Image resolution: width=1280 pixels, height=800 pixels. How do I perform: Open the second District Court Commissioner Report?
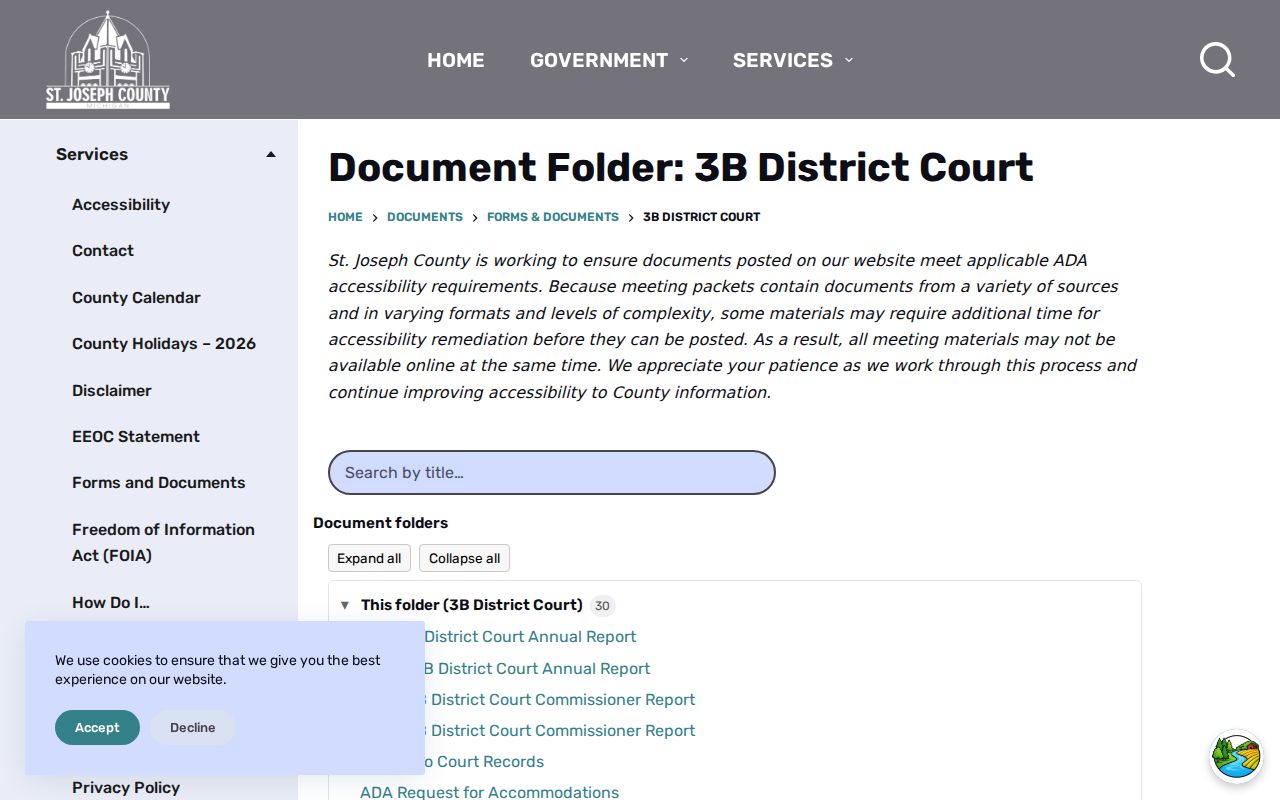coord(560,731)
